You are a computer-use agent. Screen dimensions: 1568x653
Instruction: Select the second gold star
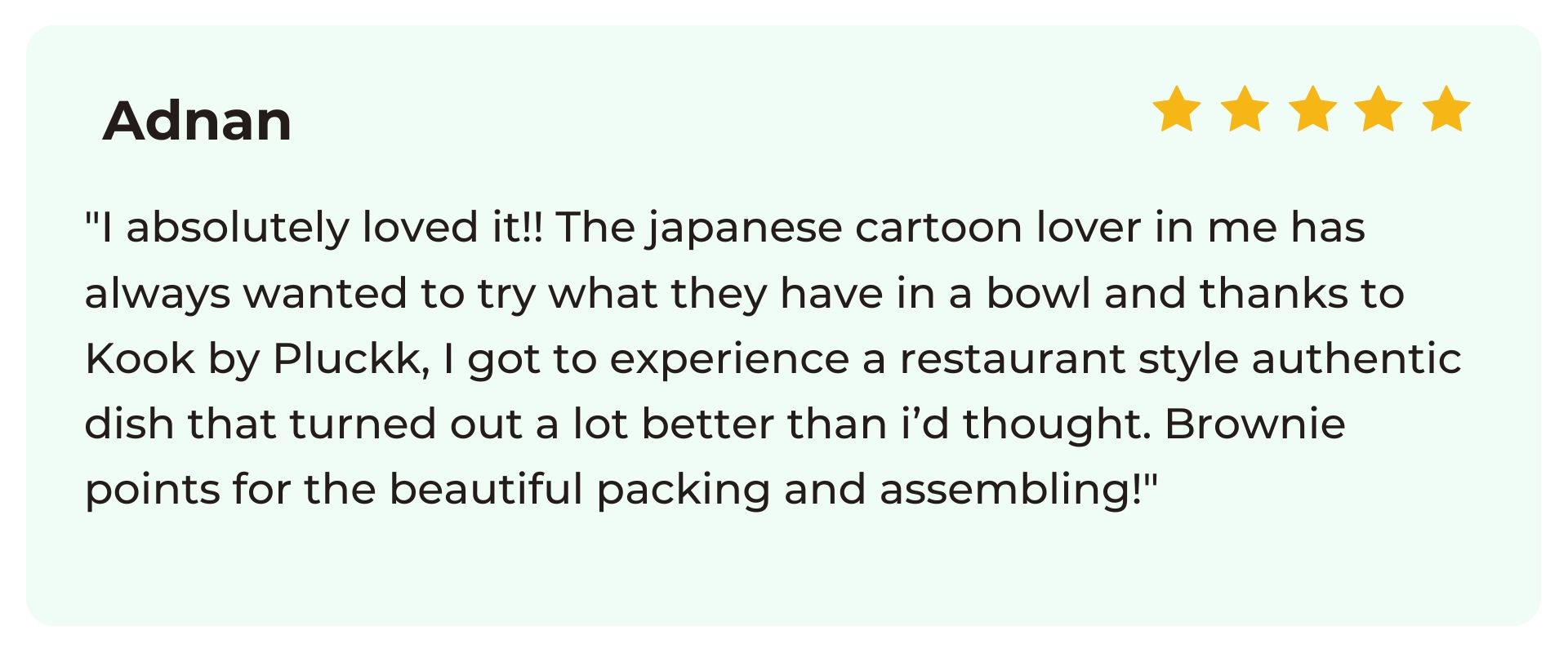(x=1245, y=109)
